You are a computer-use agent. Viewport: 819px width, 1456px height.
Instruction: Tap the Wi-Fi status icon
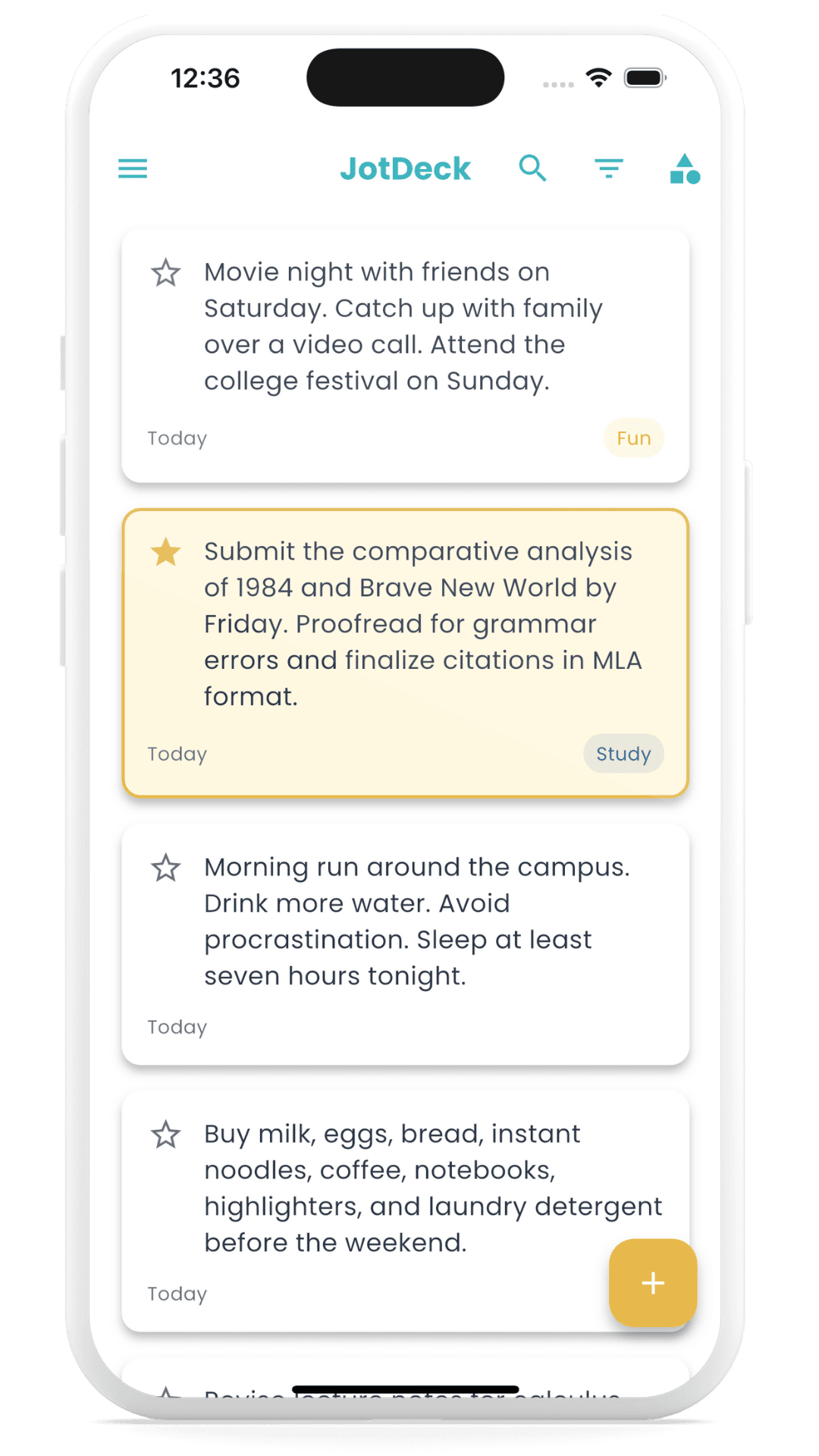pos(599,77)
